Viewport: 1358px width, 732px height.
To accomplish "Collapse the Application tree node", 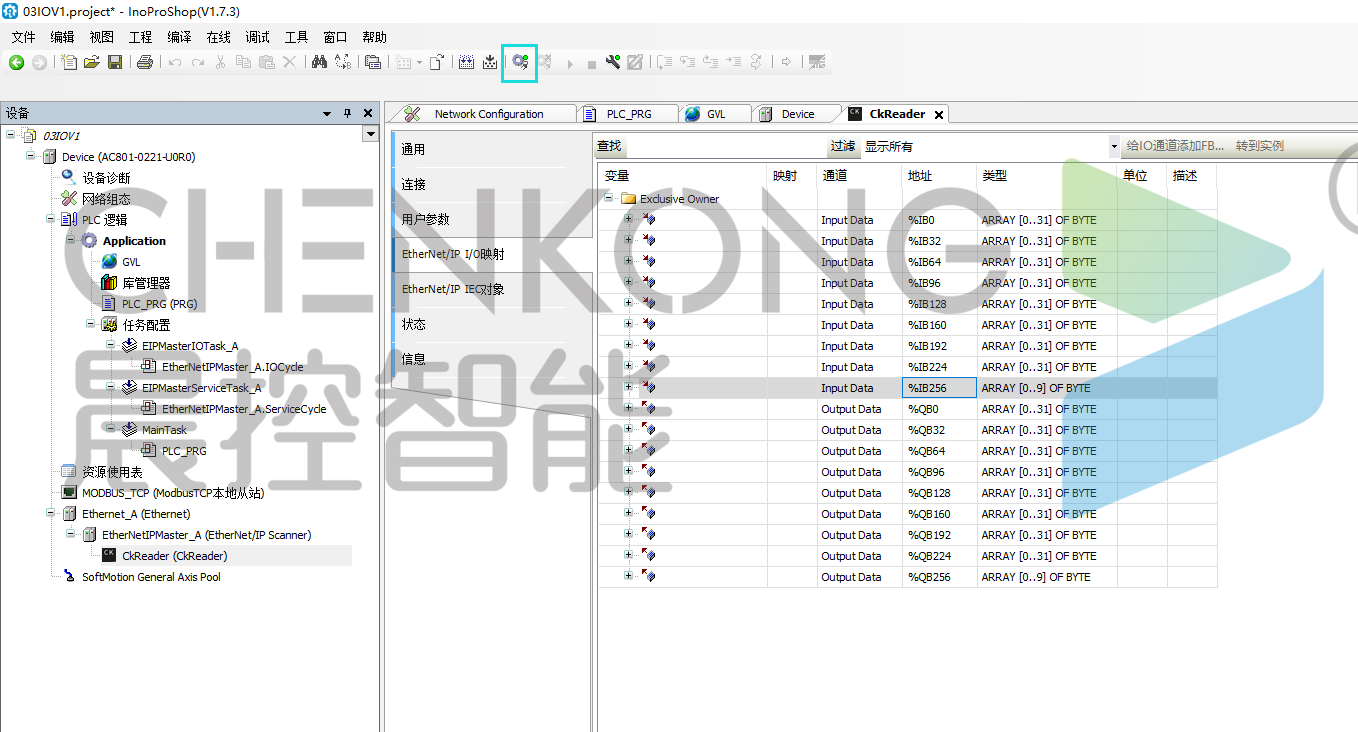I will coord(71,240).
